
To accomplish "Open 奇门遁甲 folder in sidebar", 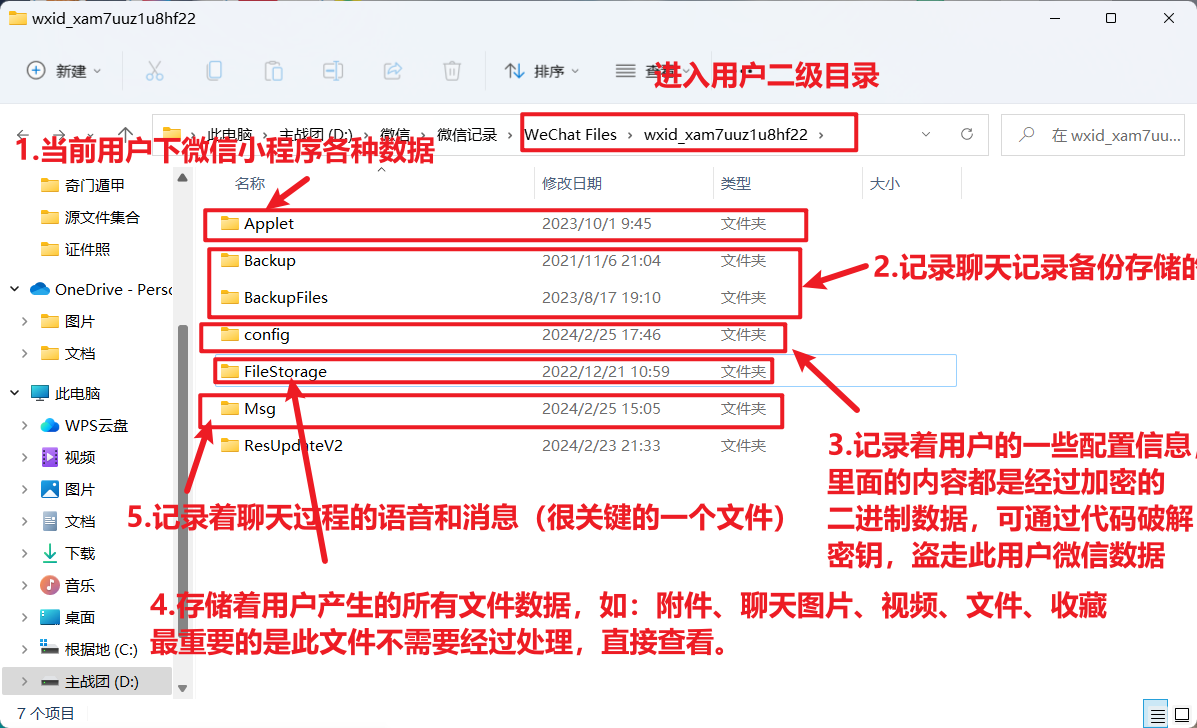I will [x=94, y=185].
